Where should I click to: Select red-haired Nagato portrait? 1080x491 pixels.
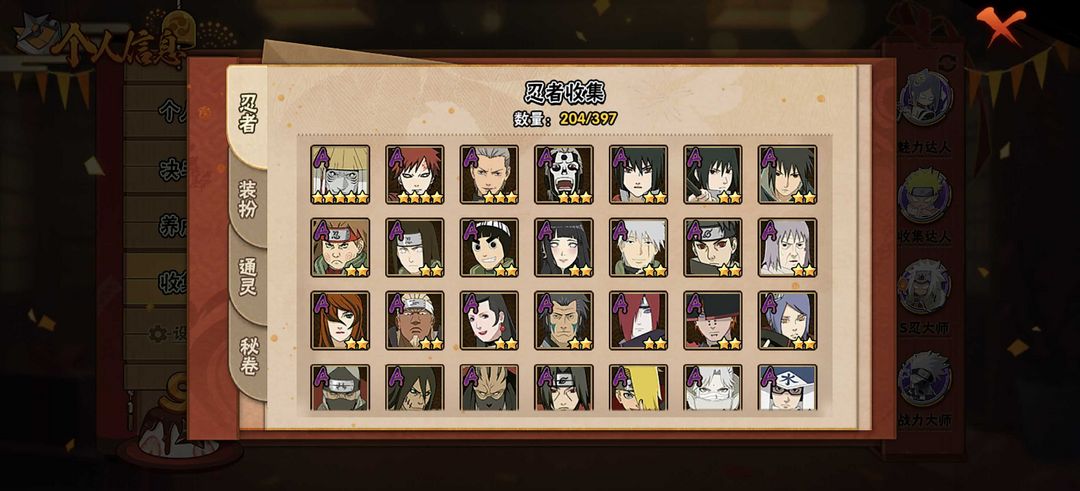tap(638, 320)
